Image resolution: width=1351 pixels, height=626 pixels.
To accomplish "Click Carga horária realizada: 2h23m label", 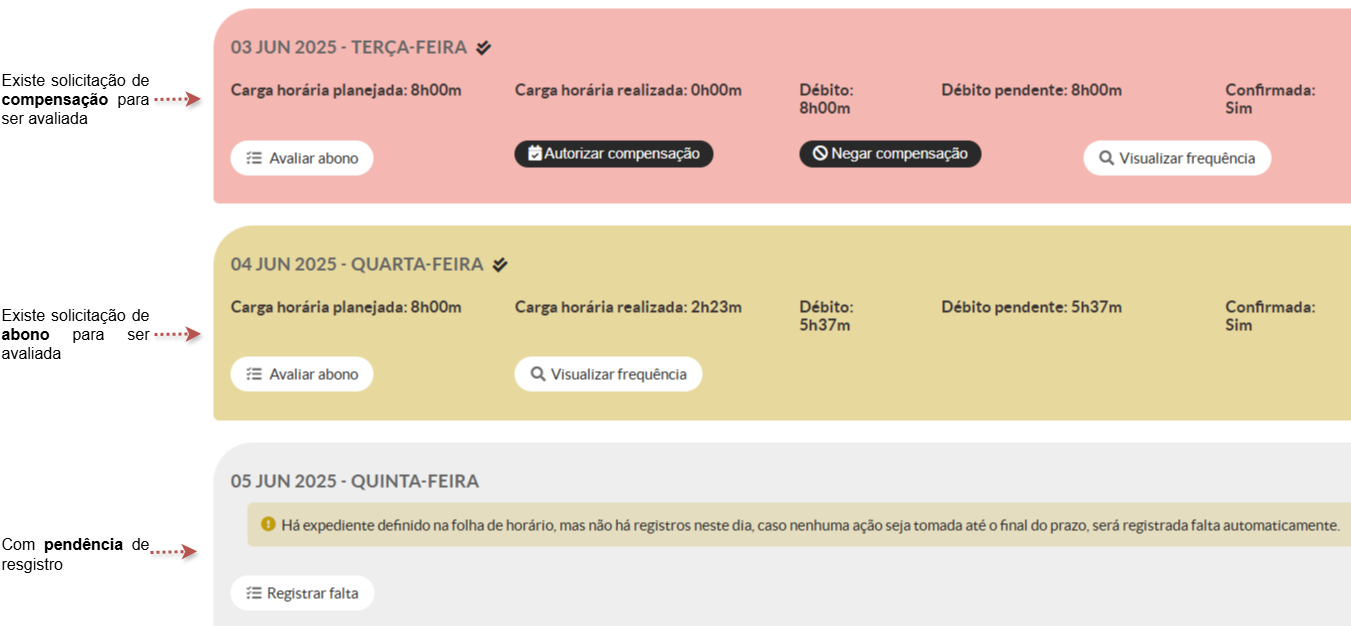I will 628,307.
